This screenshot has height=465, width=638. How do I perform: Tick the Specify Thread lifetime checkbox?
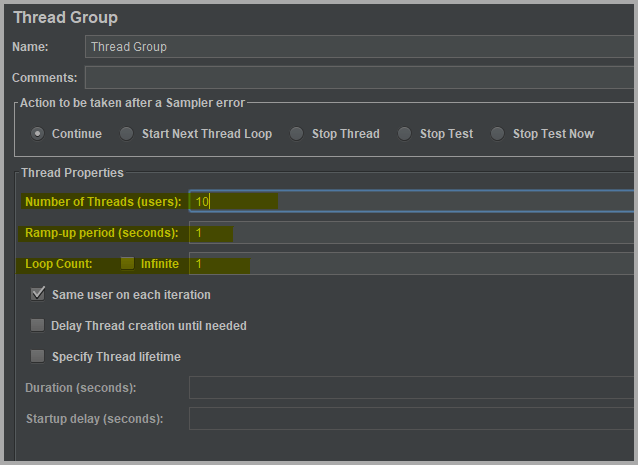[x=38, y=356]
